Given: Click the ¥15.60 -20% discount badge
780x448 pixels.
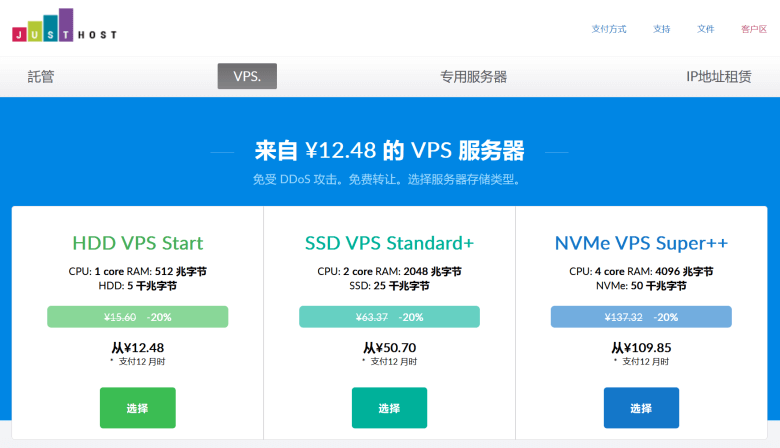Looking at the screenshot, I should pos(138,317).
